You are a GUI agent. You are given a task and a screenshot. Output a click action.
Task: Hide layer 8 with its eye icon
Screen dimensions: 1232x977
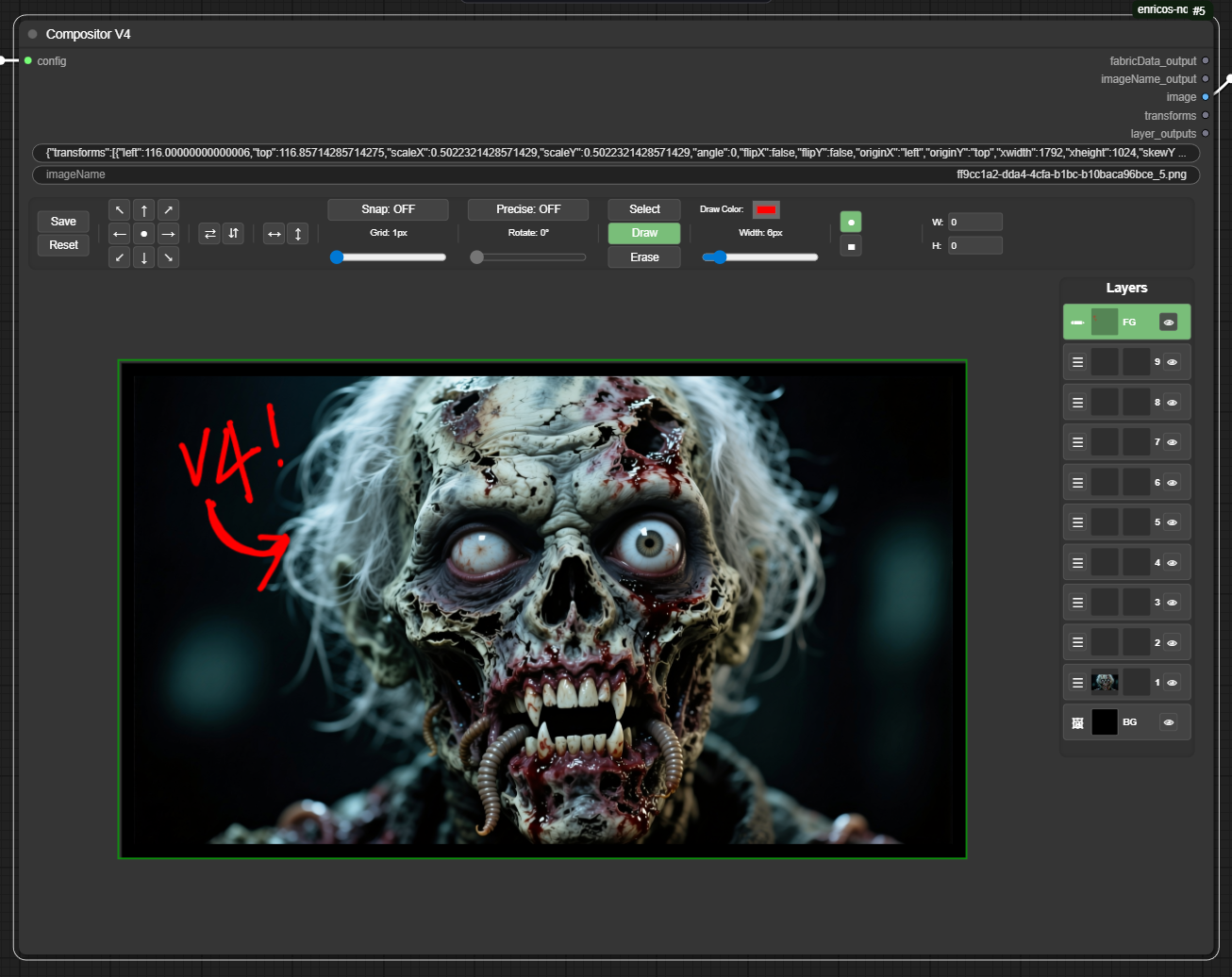click(1172, 403)
